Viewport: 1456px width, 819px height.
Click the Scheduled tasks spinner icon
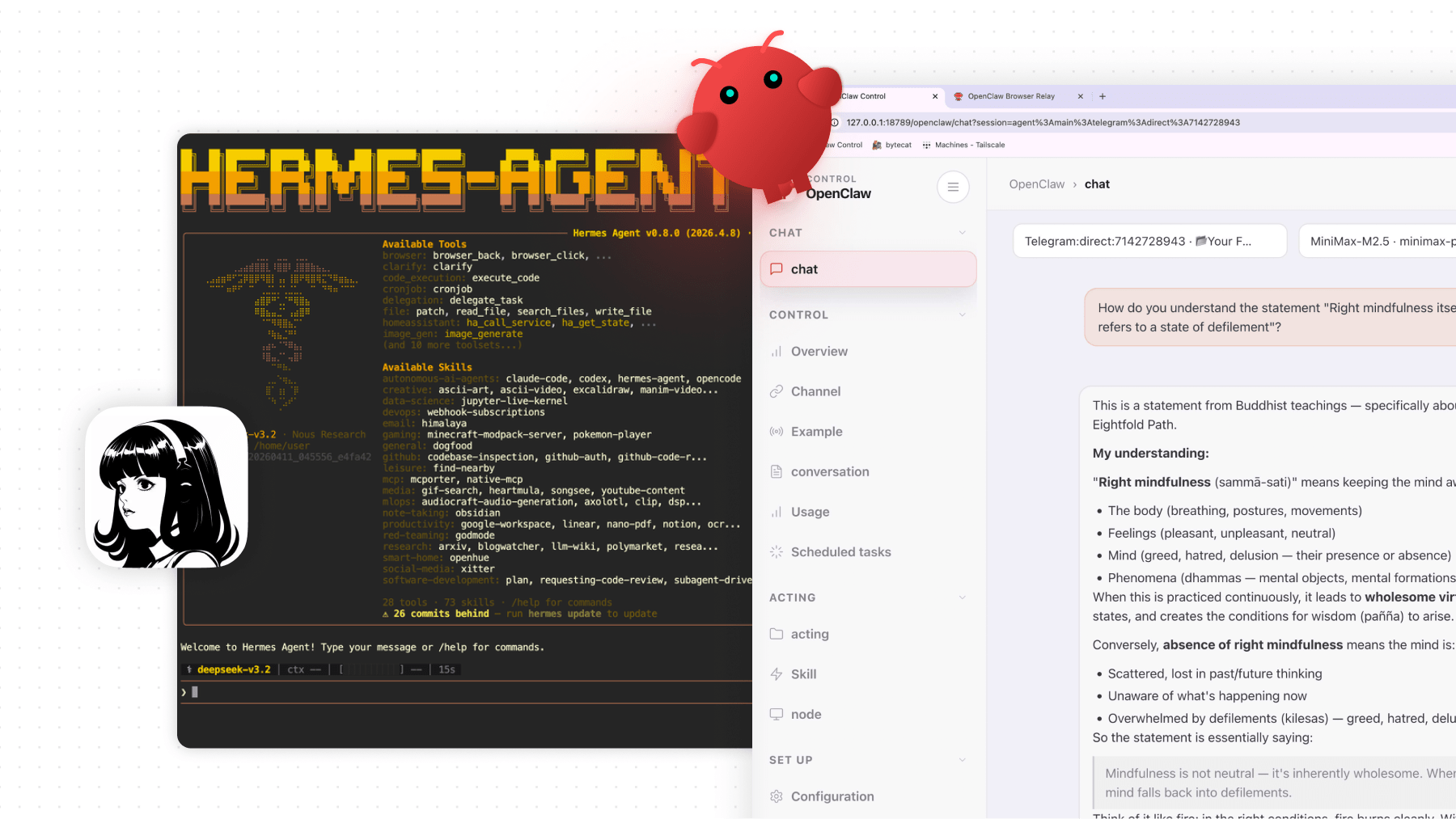click(x=777, y=552)
